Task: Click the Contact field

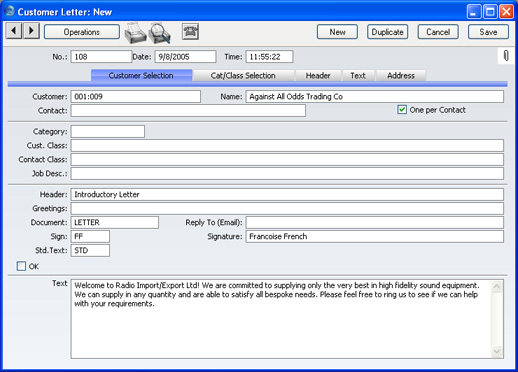Action: [x=188, y=111]
